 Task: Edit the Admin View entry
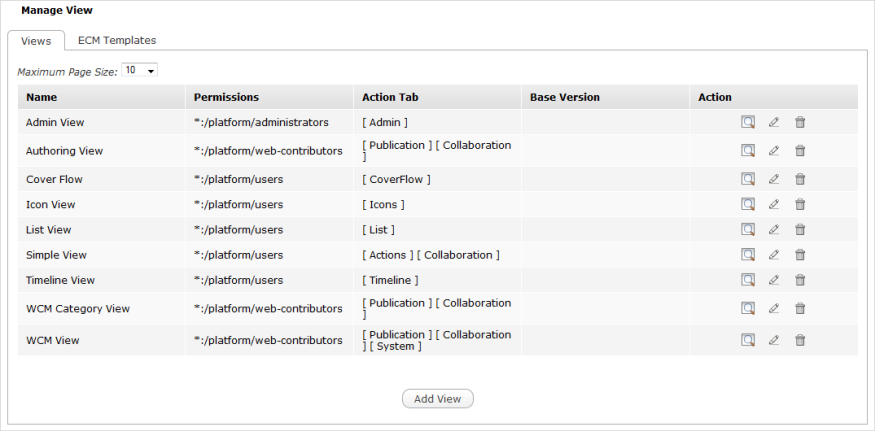click(x=773, y=122)
